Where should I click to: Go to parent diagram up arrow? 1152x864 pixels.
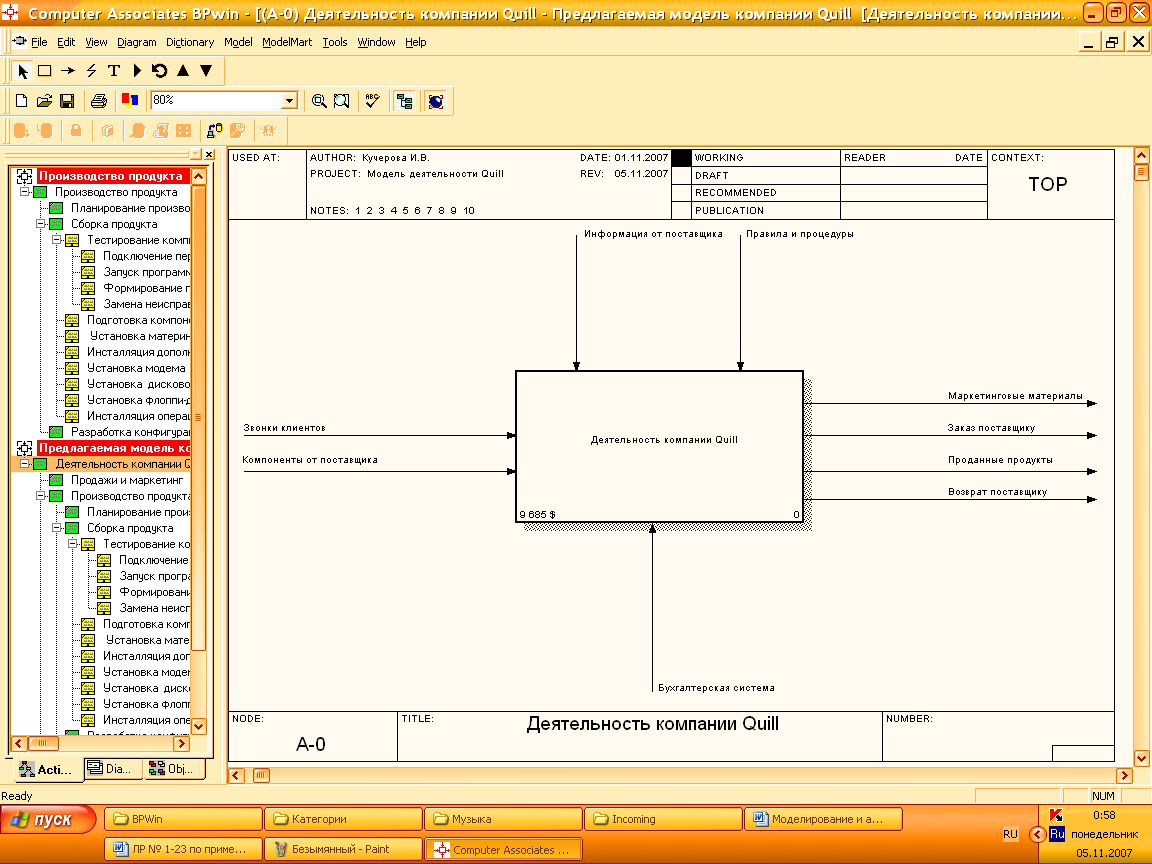click(183, 71)
